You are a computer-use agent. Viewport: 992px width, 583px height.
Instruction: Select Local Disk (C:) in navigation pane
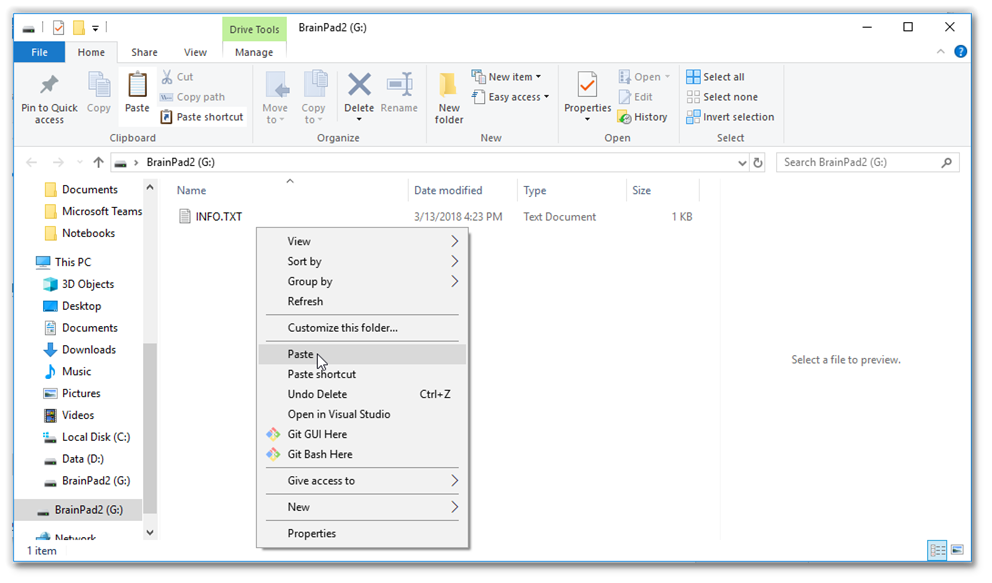click(x=95, y=437)
